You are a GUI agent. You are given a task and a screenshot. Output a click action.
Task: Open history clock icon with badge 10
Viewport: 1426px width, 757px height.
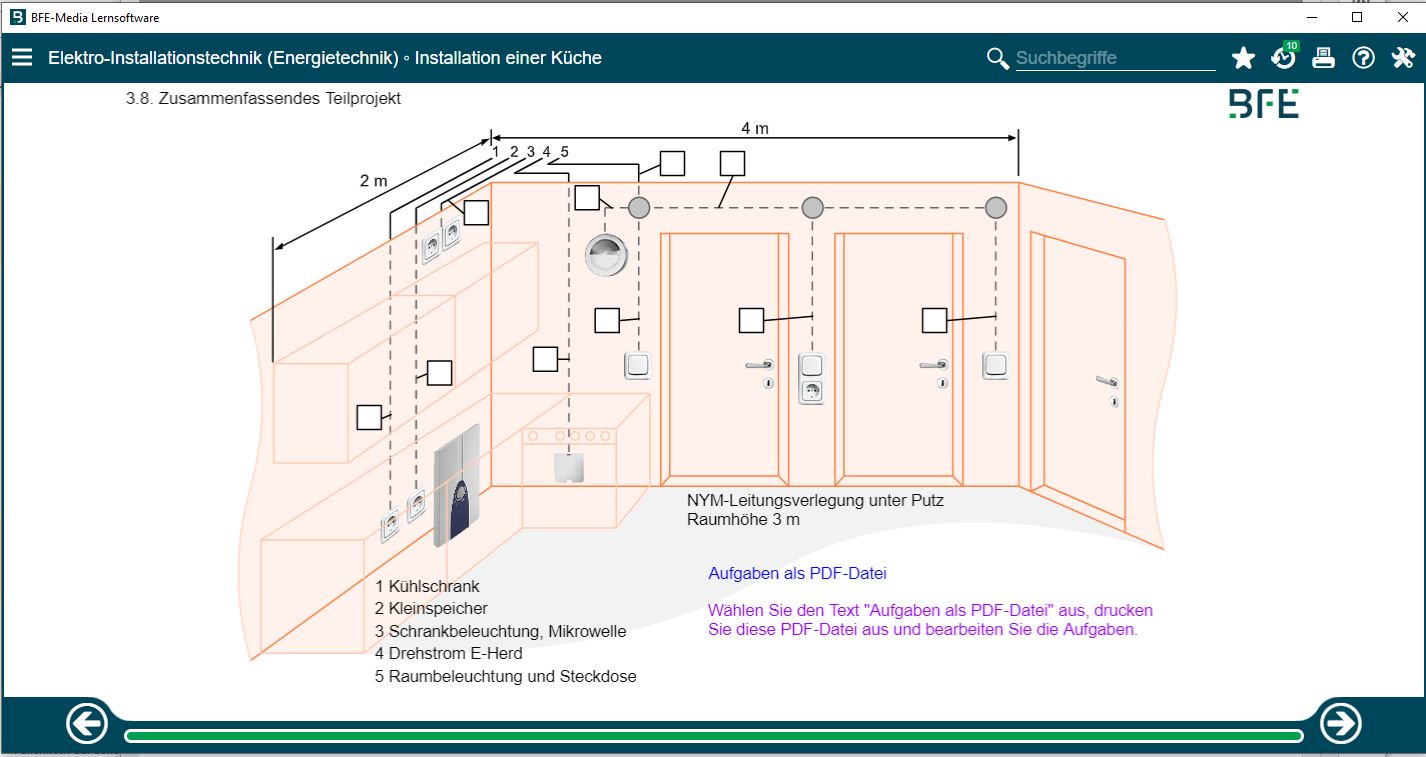tap(1283, 57)
